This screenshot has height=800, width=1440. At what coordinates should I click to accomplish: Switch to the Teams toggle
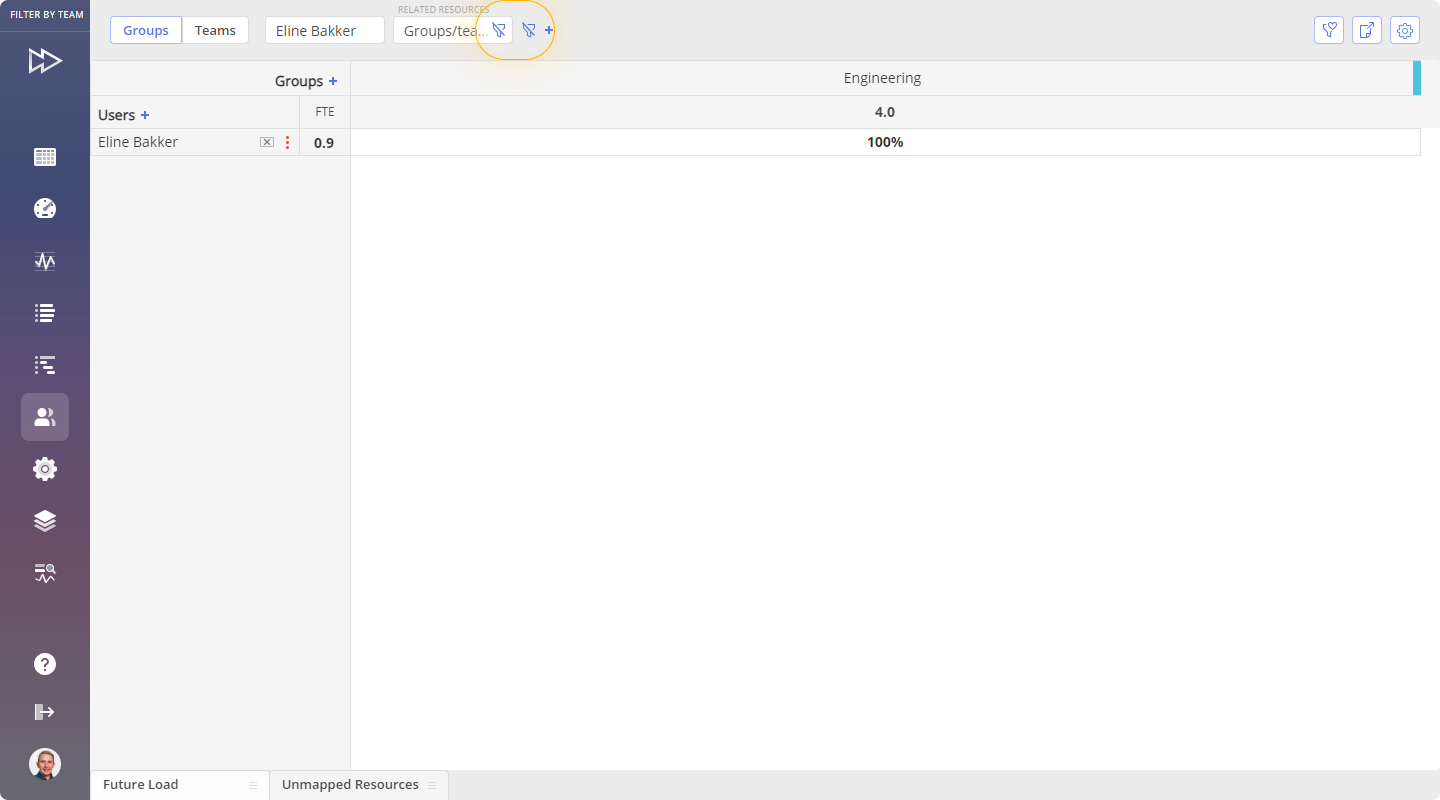click(215, 30)
